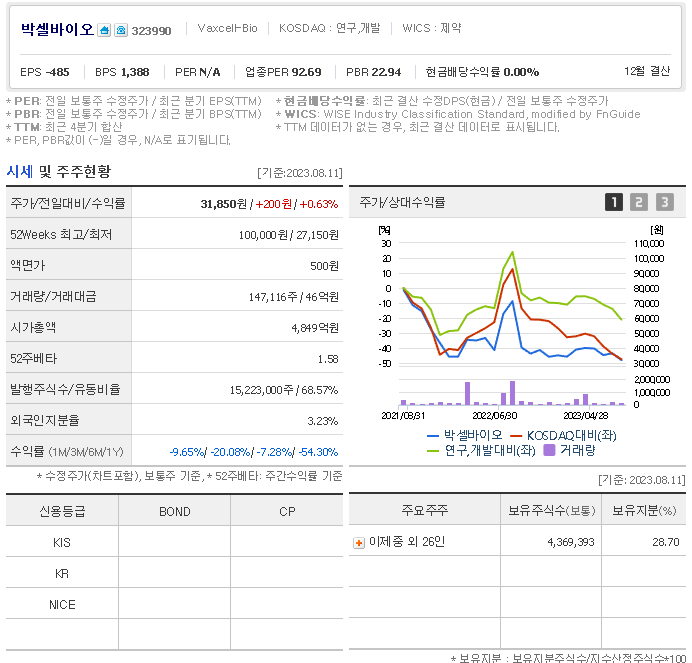Click the 수익률 (1M/3M/6M/1Y) row label
This screenshot has height=663, width=692.
(x=67, y=452)
